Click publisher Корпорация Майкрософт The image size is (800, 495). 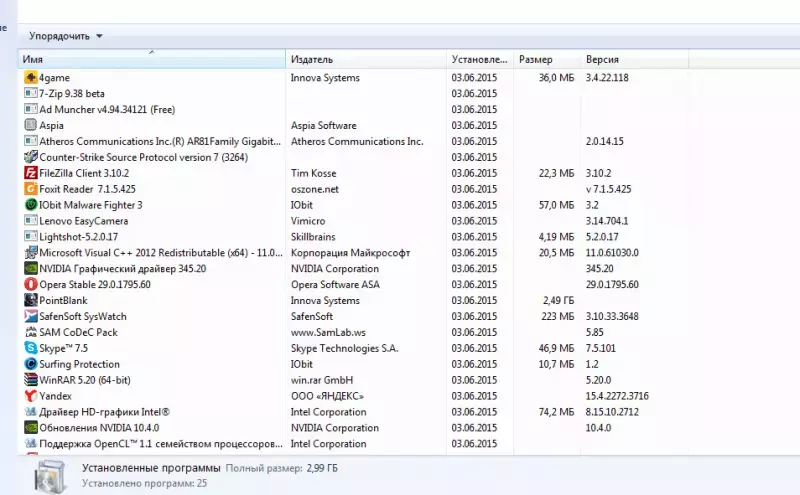[x=351, y=253]
